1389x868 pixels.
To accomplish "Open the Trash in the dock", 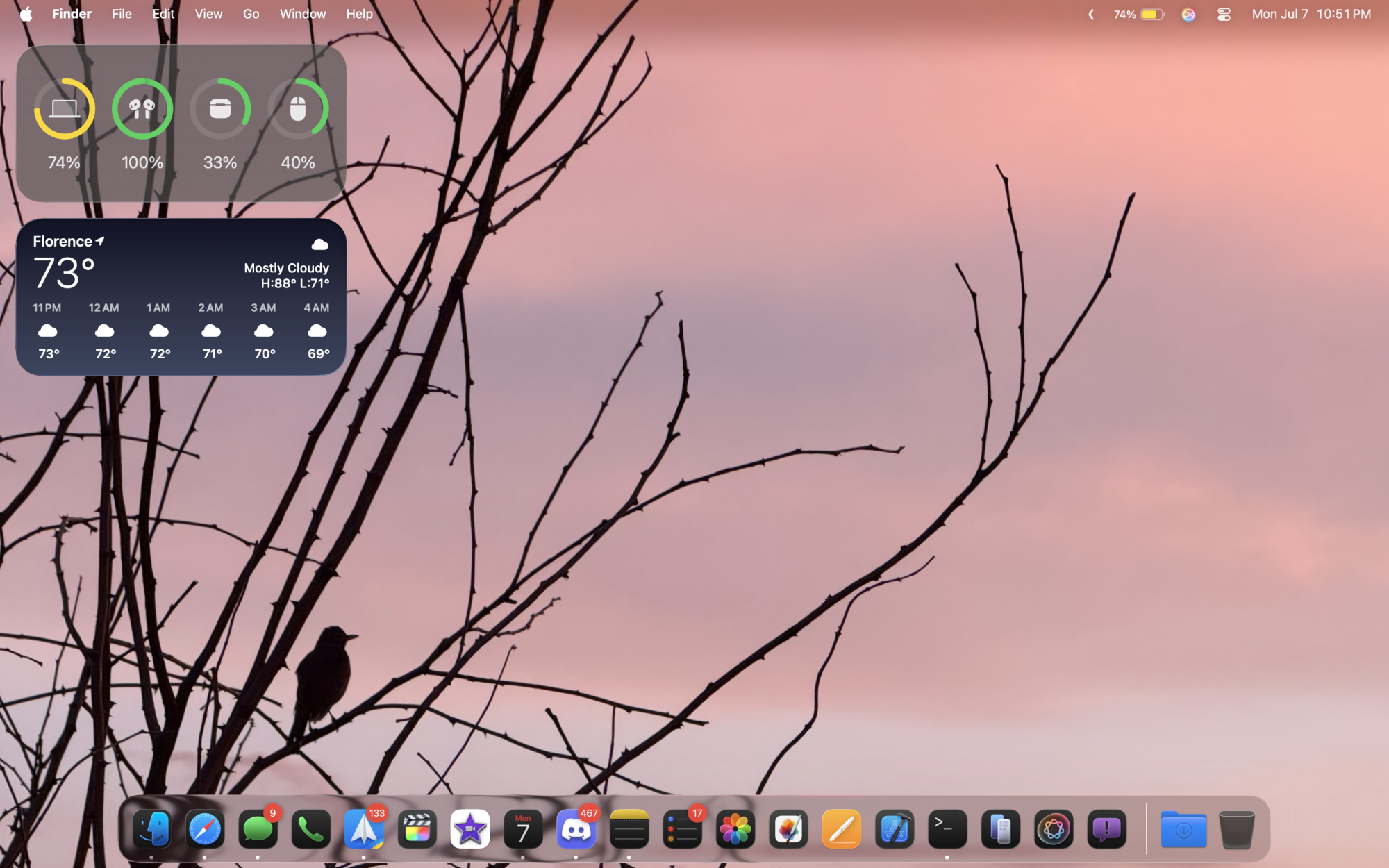I will [x=1237, y=829].
